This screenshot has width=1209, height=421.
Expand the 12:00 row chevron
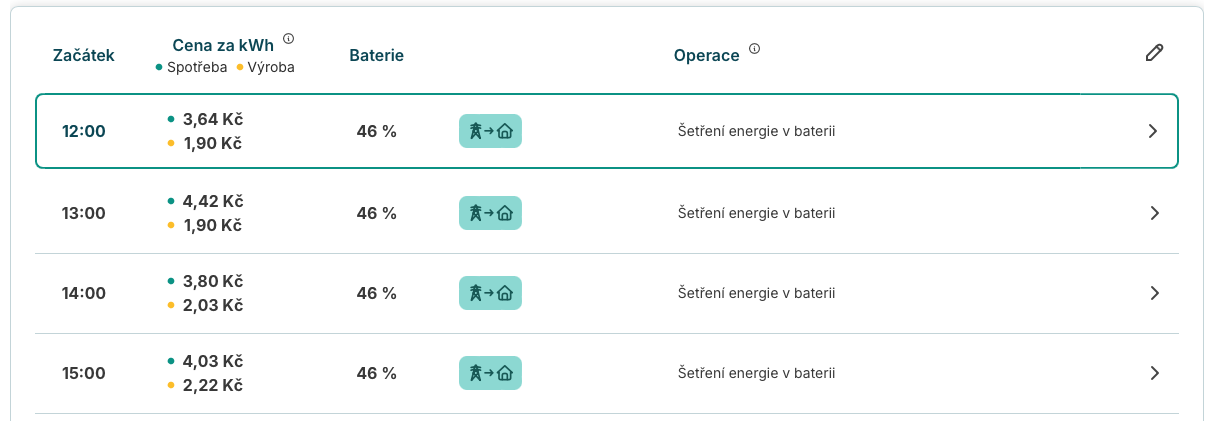click(x=1153, y=131)
